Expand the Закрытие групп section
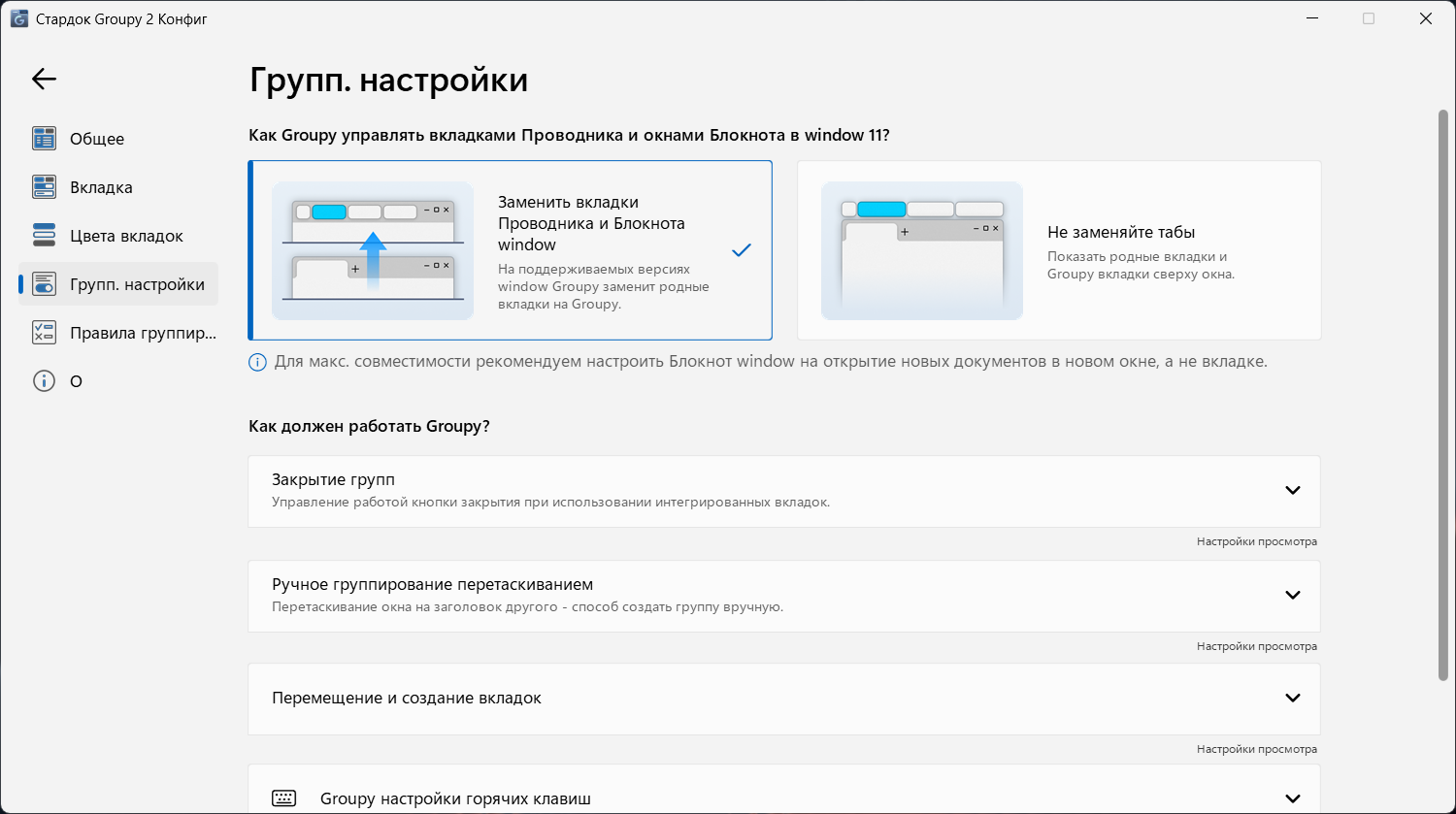Screen dimensions: 1456x814 tap(784, 491)
